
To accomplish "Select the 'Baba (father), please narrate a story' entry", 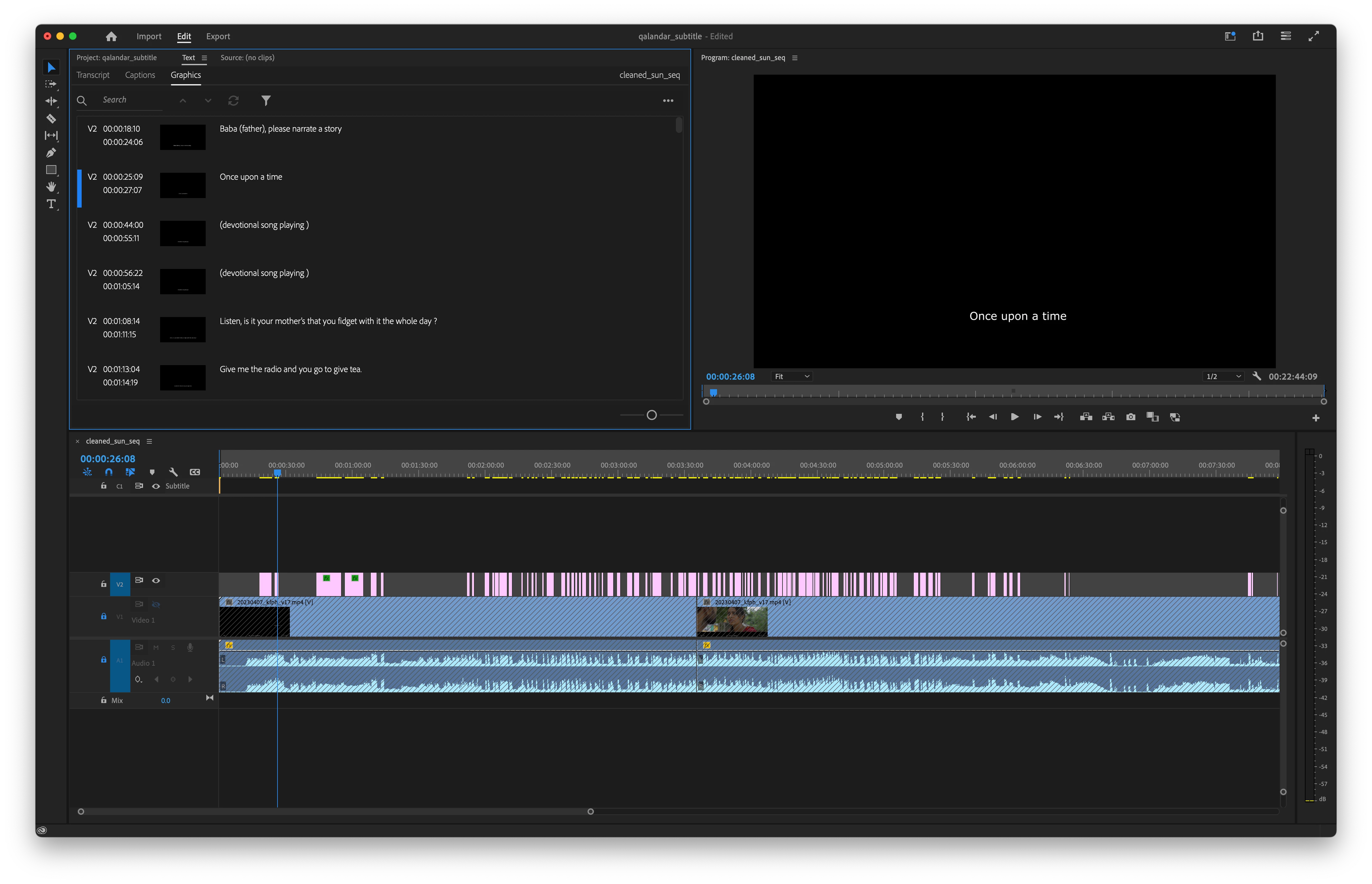I will (x=280, y=129).
